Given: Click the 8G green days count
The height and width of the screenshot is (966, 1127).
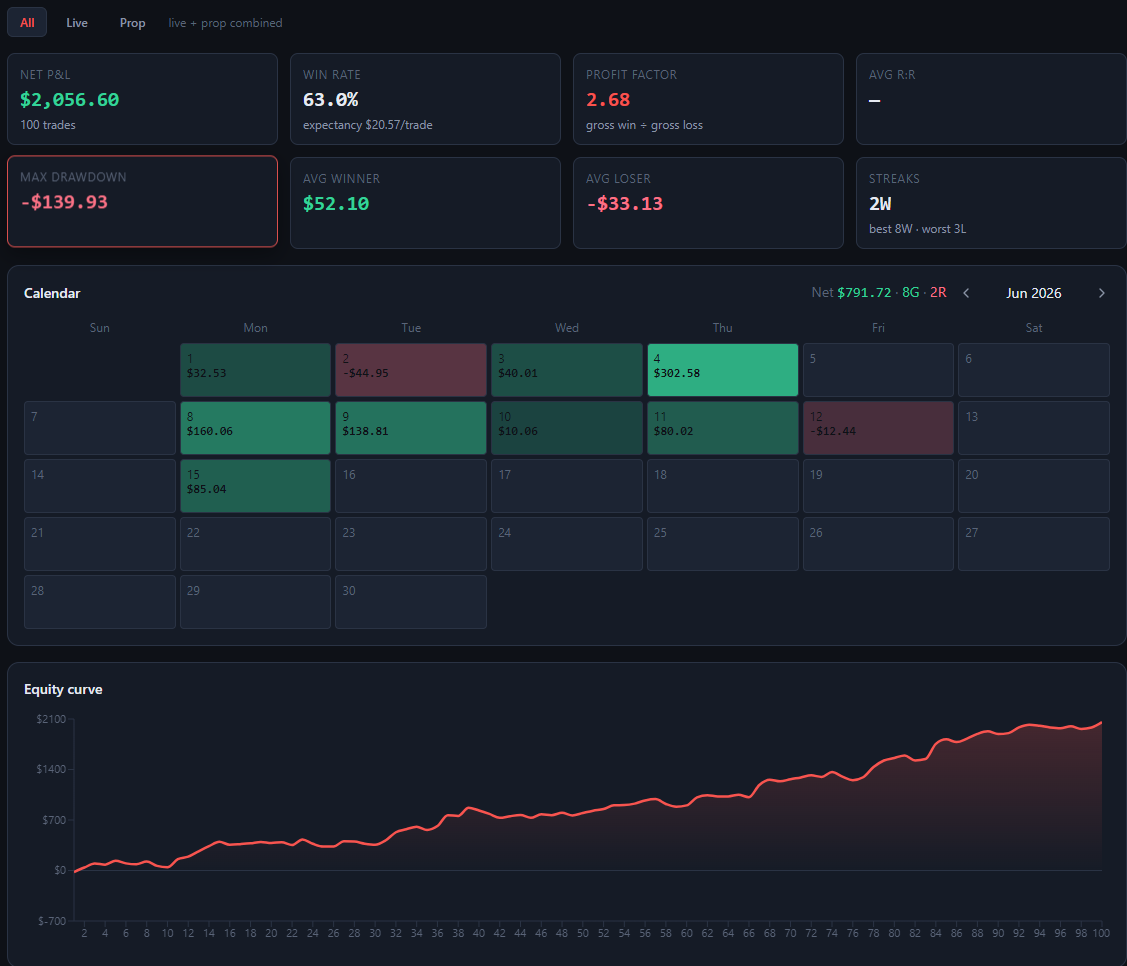Looking at the screenshot, I should pos(911,293).
